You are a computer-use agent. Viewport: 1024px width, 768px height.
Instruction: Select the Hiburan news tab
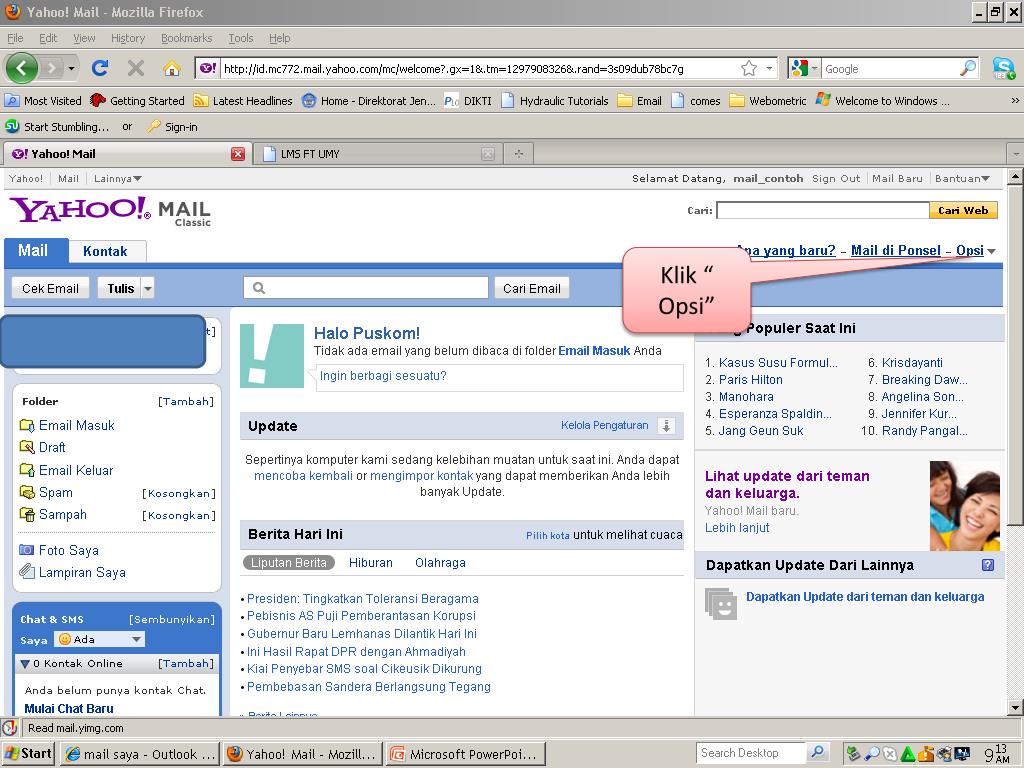pos(371,563)
